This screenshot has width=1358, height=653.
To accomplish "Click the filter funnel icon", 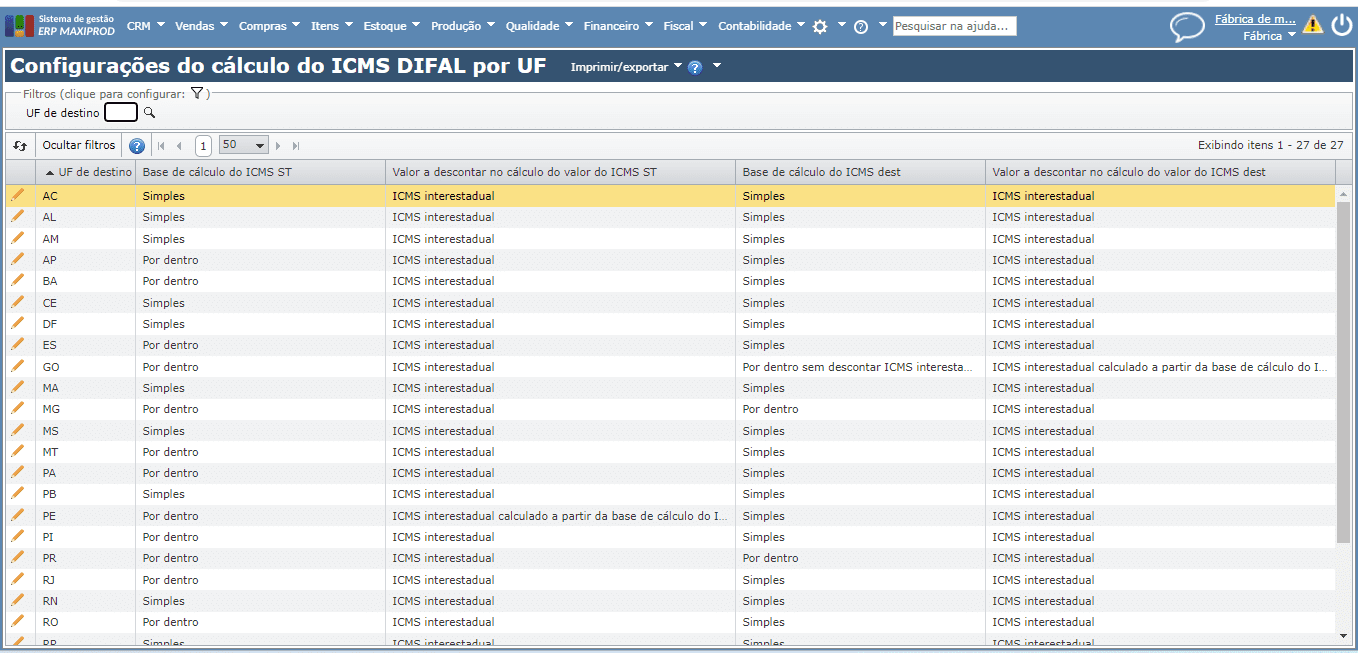I will click(x=197, y=93).
